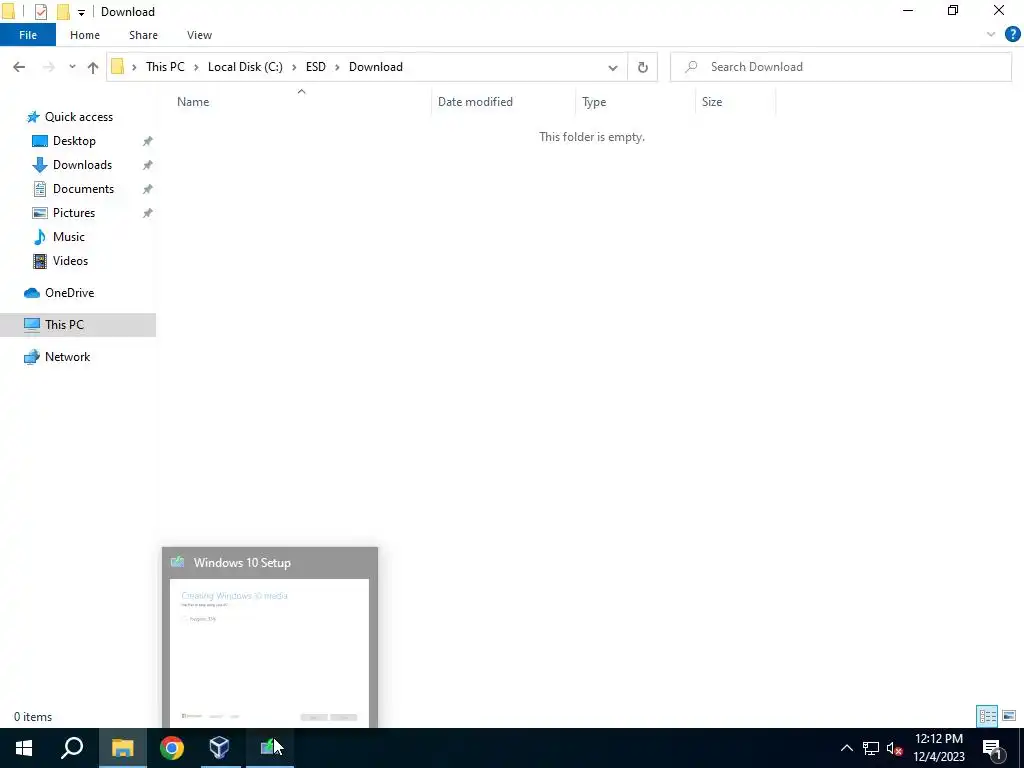The image size is (1024, 768).
Task: Click the Forward navigation arrow
Action: (x=48, y=67)
